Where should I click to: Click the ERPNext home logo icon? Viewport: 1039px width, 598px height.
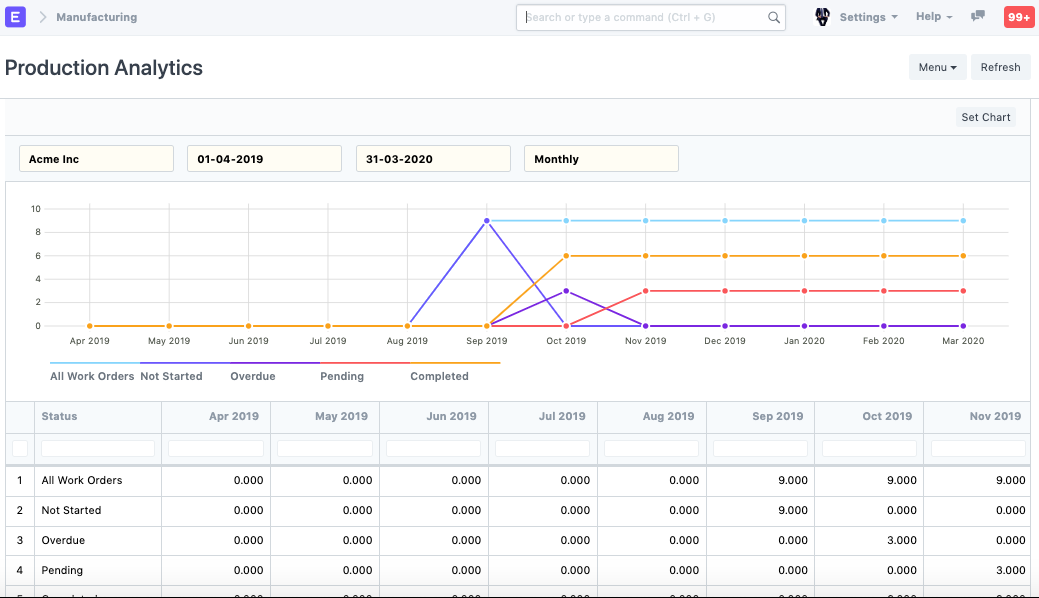point(16,17)
